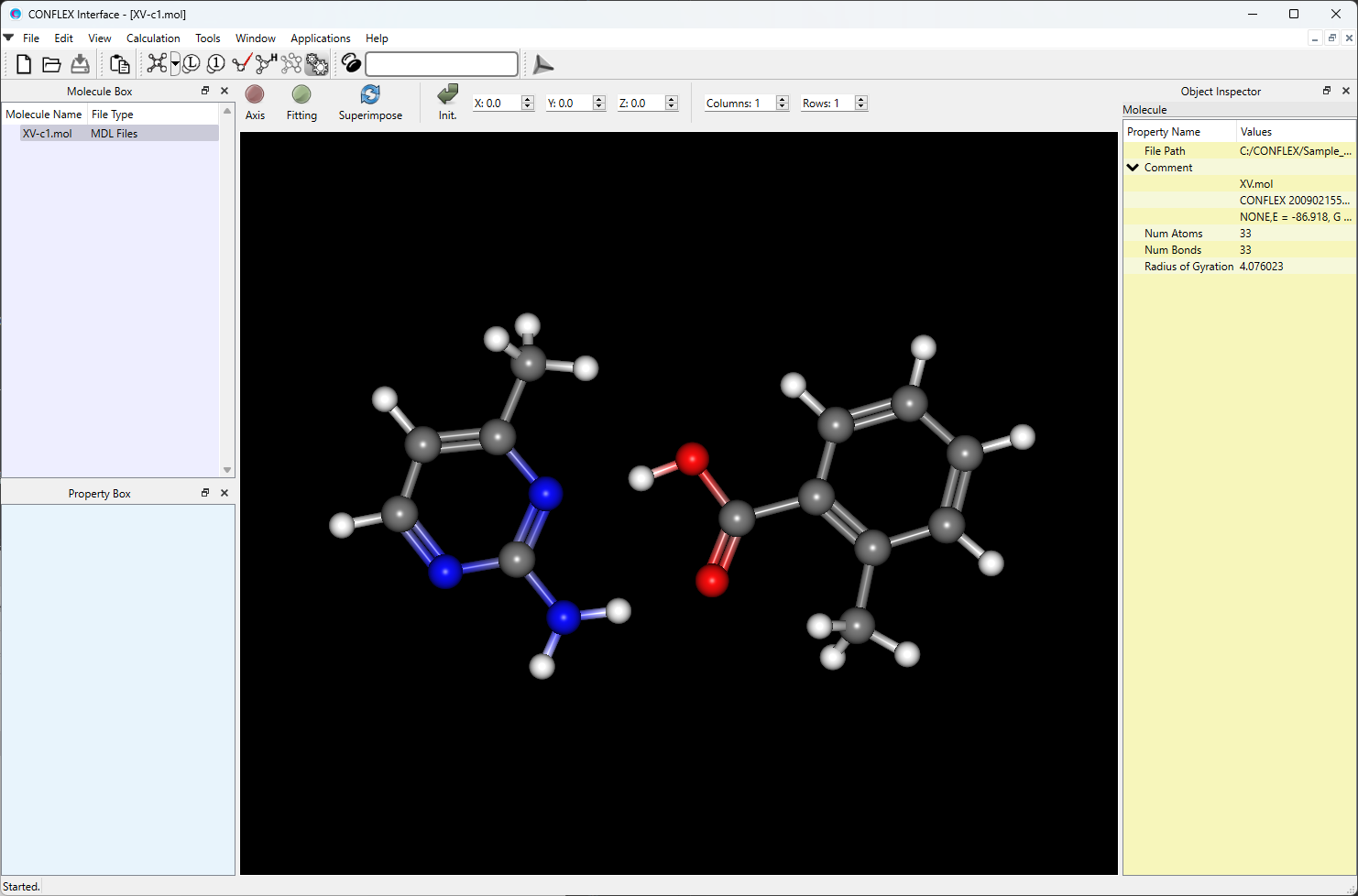Open the Calculation menu
1358x896 pixels.
click(x=153, y=38)
